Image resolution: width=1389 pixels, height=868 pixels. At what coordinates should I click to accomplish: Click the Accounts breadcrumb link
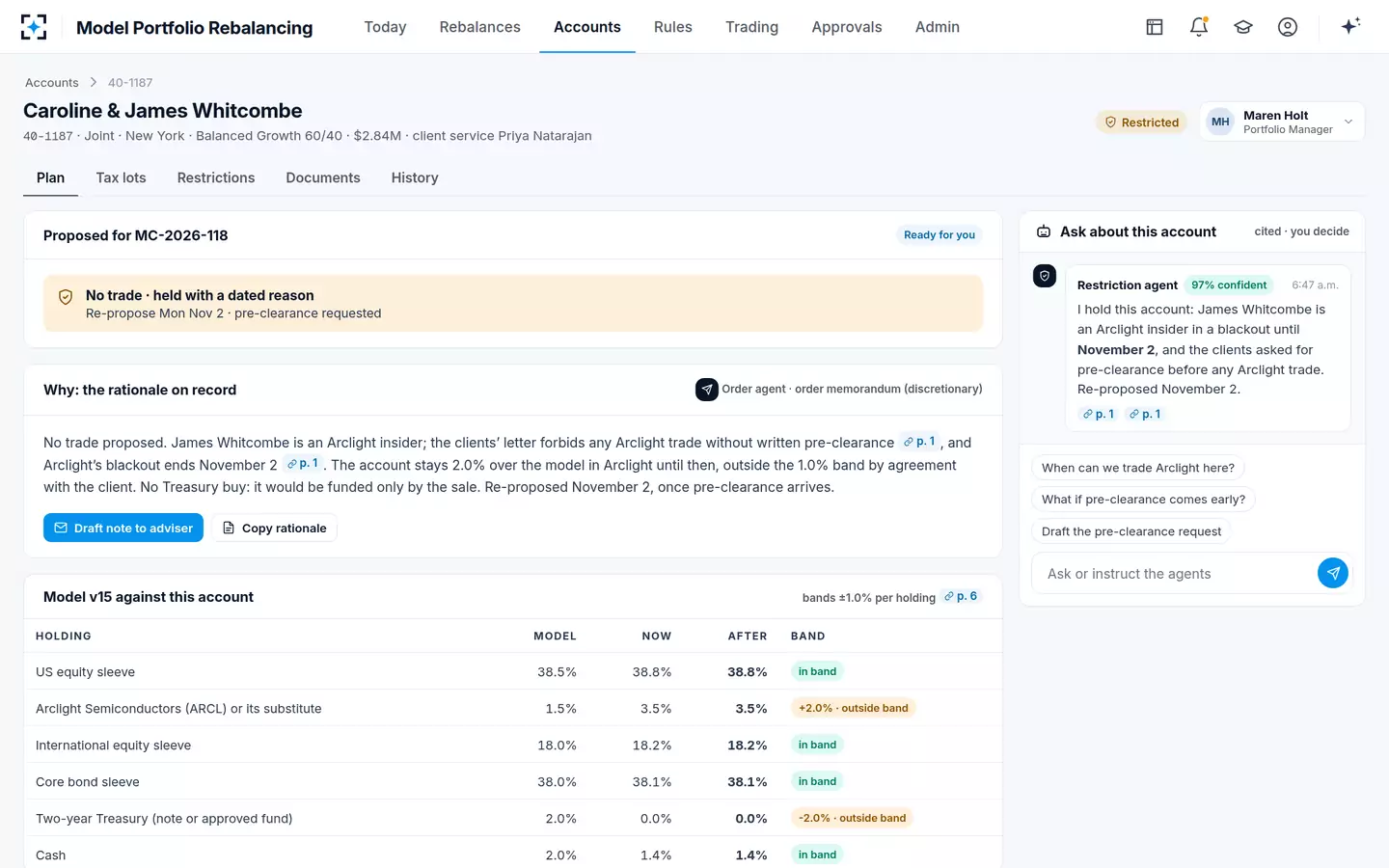pyautogui.click(x=52, y=83)
